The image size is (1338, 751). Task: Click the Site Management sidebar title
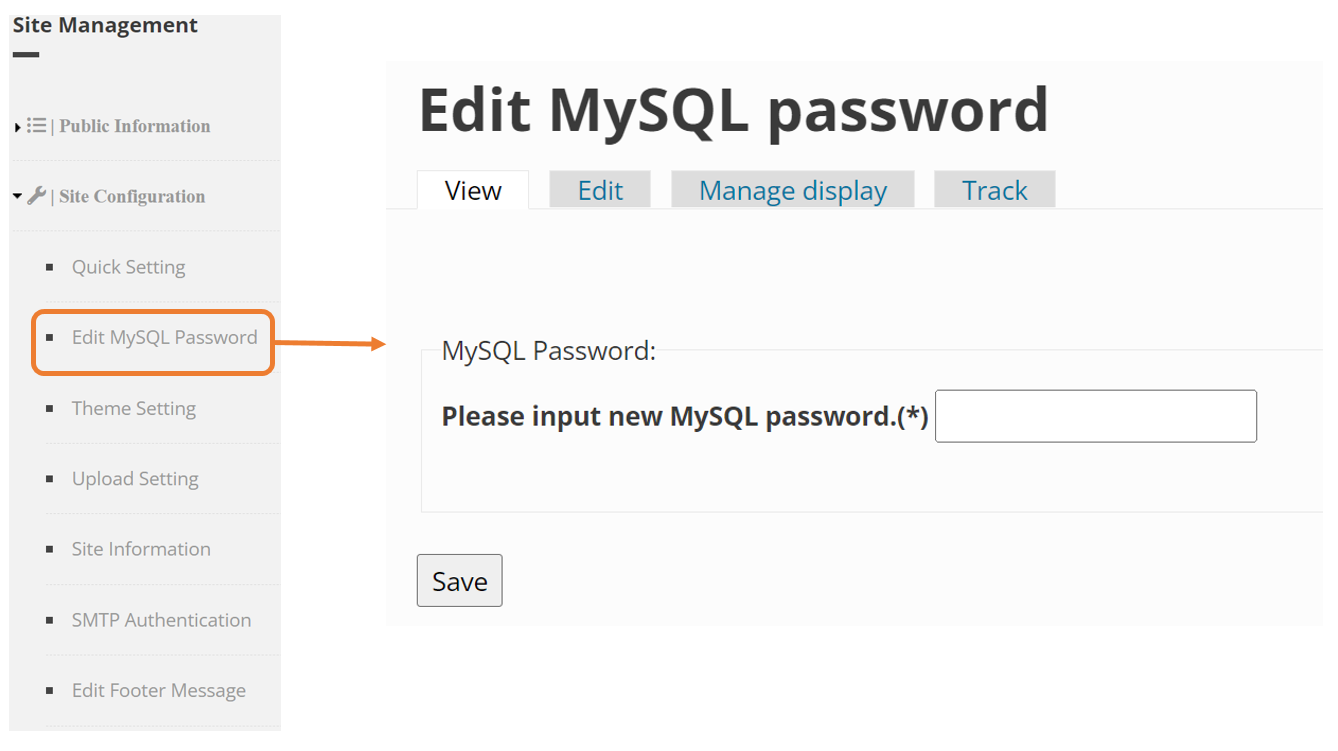pos(105,25)
